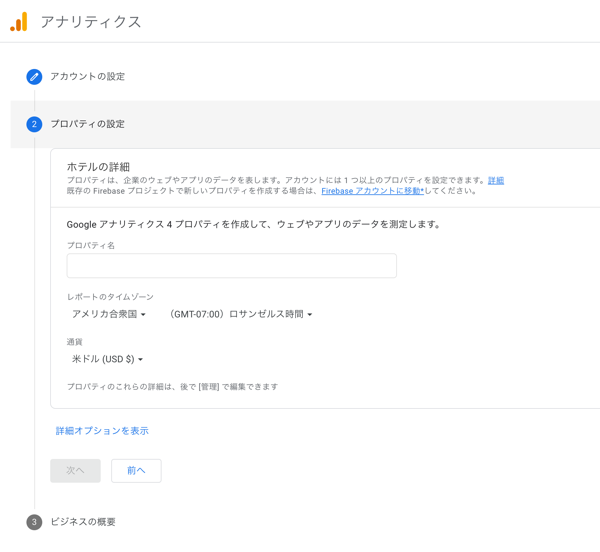The height and width of the screenshot is (552, 600).
Task: Click the プロパティ名 field label
Action: coord(91,245)
